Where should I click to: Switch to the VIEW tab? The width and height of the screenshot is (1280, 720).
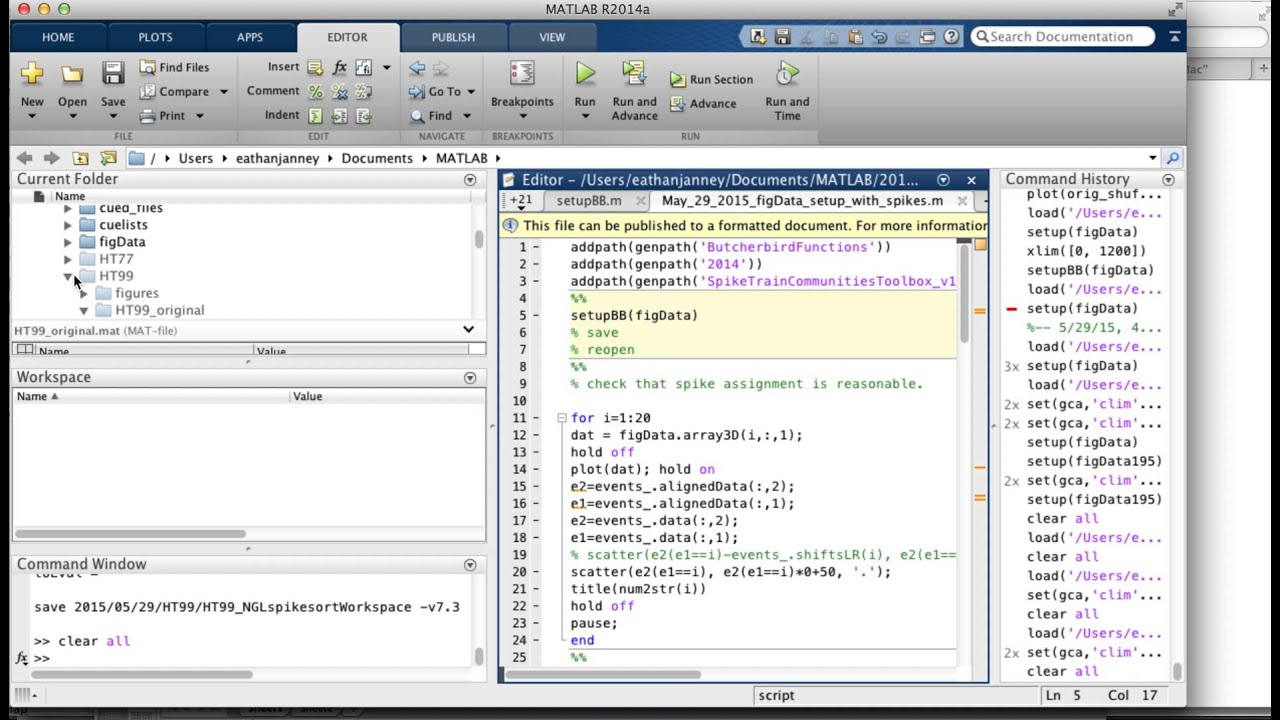(552, 37)
